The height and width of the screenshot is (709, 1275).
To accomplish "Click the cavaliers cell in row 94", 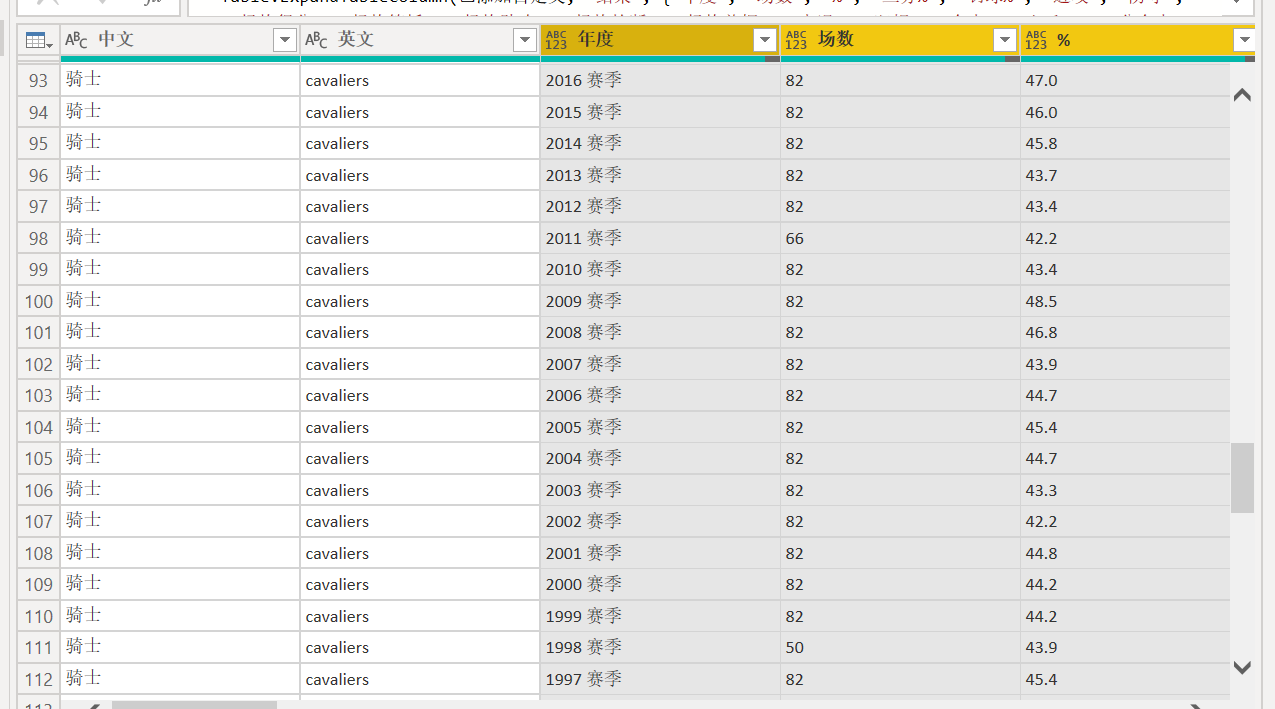I will point(420,112).
